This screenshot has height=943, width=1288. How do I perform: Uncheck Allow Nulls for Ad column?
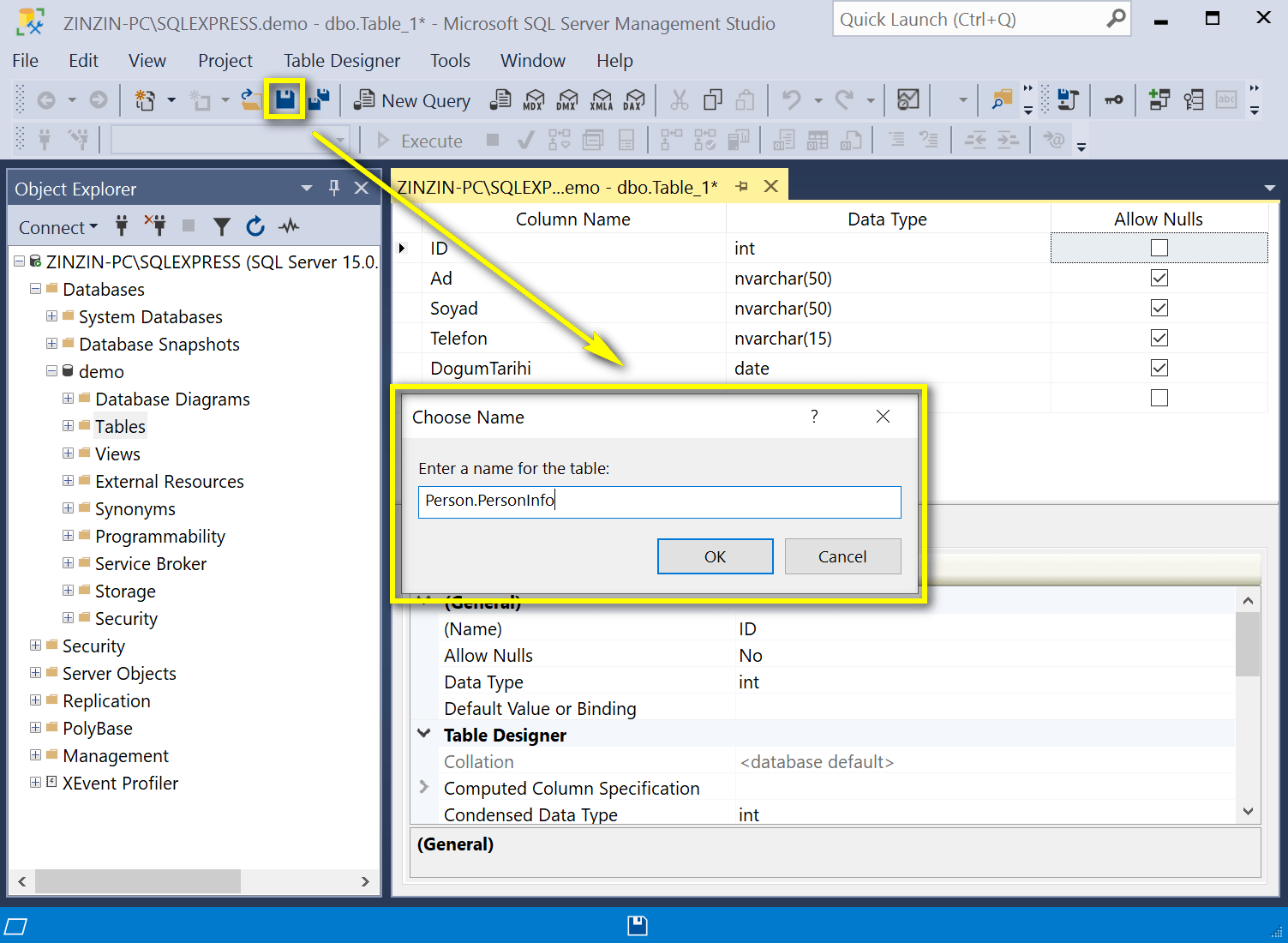tap(1159, 278)
